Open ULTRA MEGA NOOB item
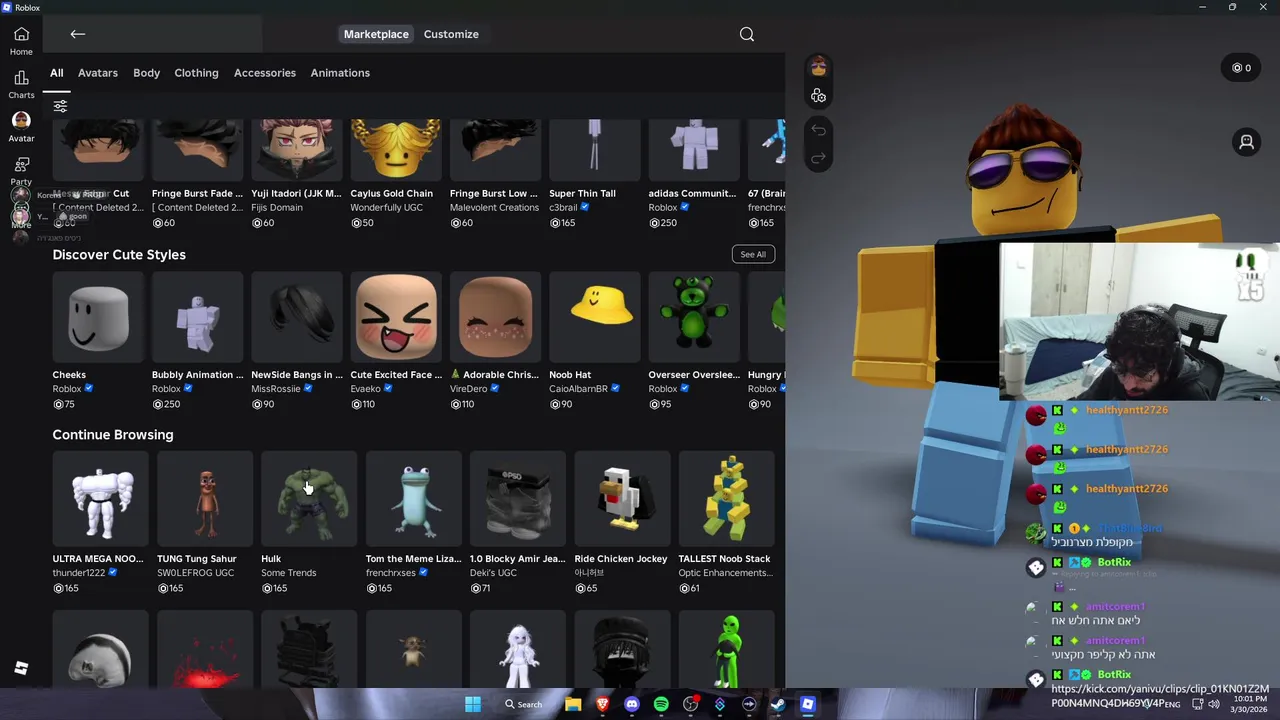The width and height of the screenshot is (1280, 720). point(100,498)
